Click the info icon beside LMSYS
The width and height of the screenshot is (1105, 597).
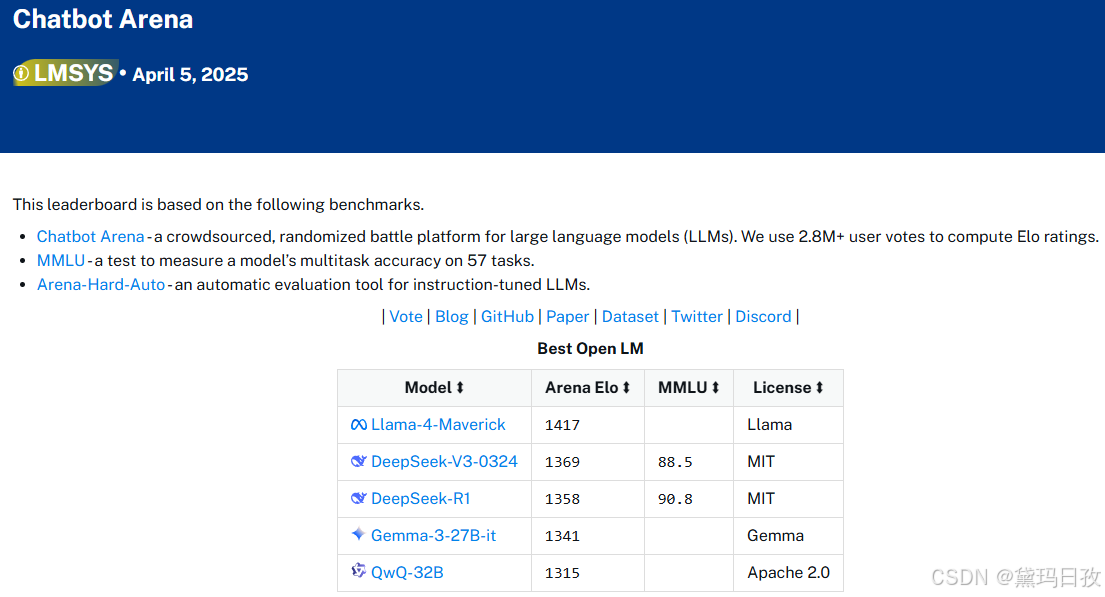(x=21, y=73)
